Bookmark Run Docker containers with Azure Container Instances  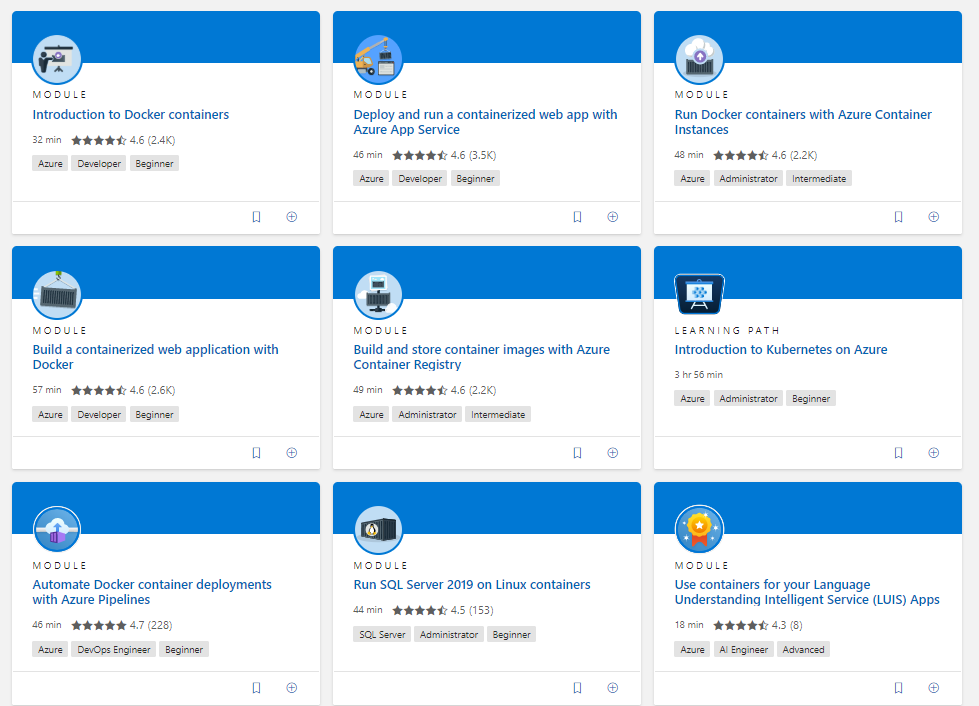898,217
